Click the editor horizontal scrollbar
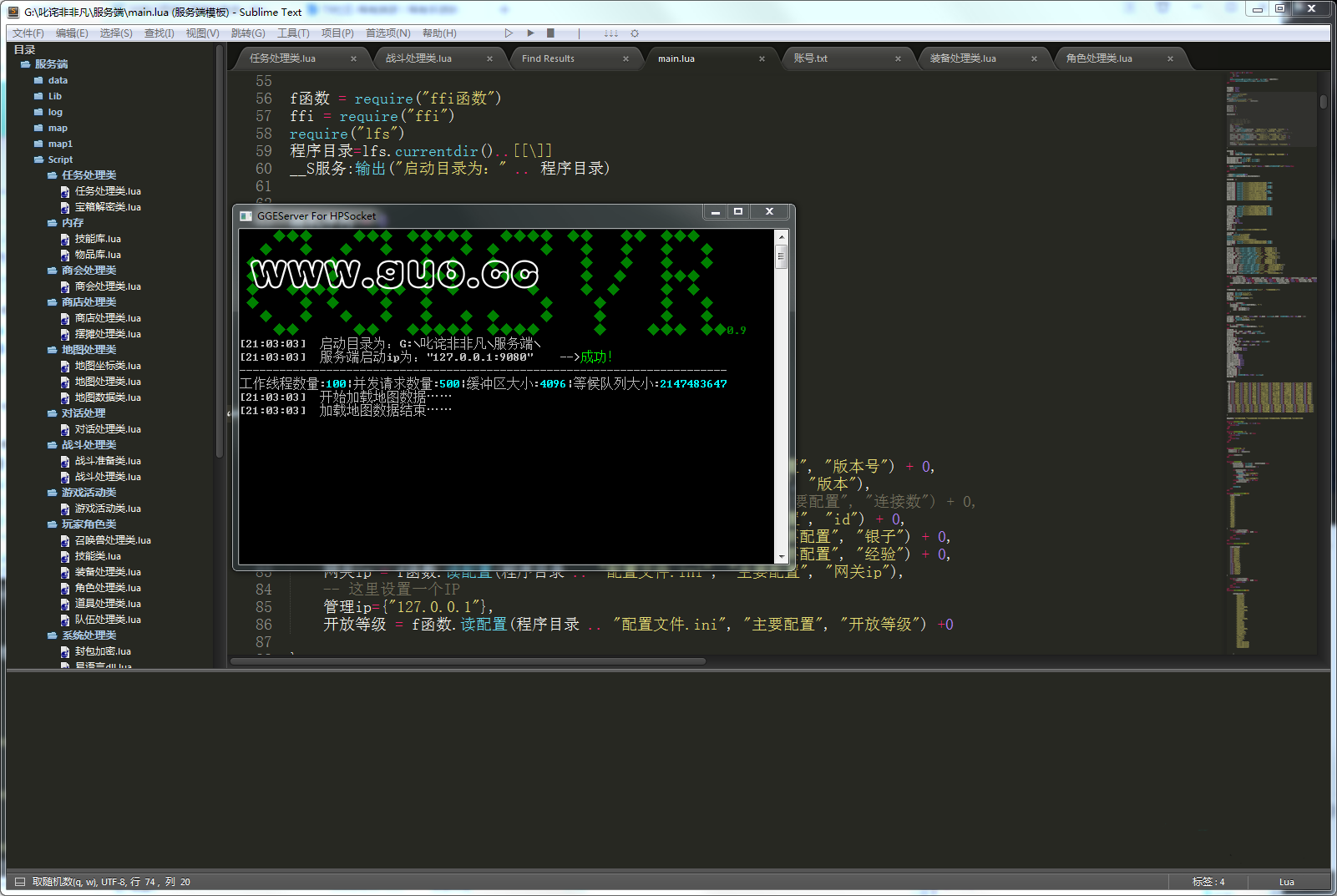Viewport: 1337px width, 896px height. (468, 661)
